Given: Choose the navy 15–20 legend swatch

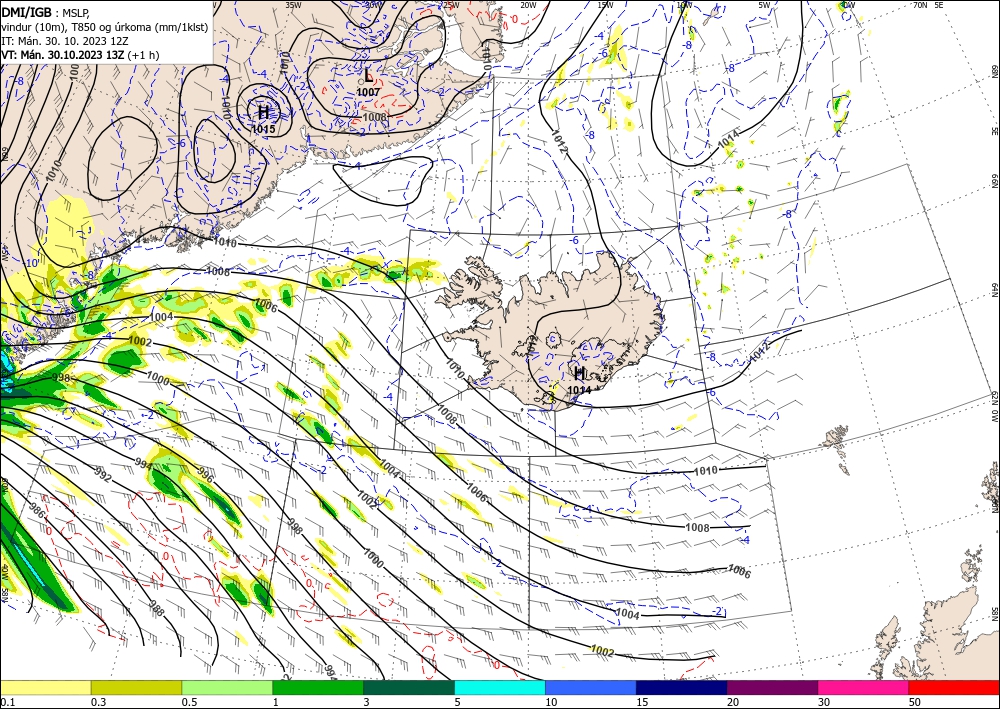Looking at the screenshot, I should click(x=682, y=687).
